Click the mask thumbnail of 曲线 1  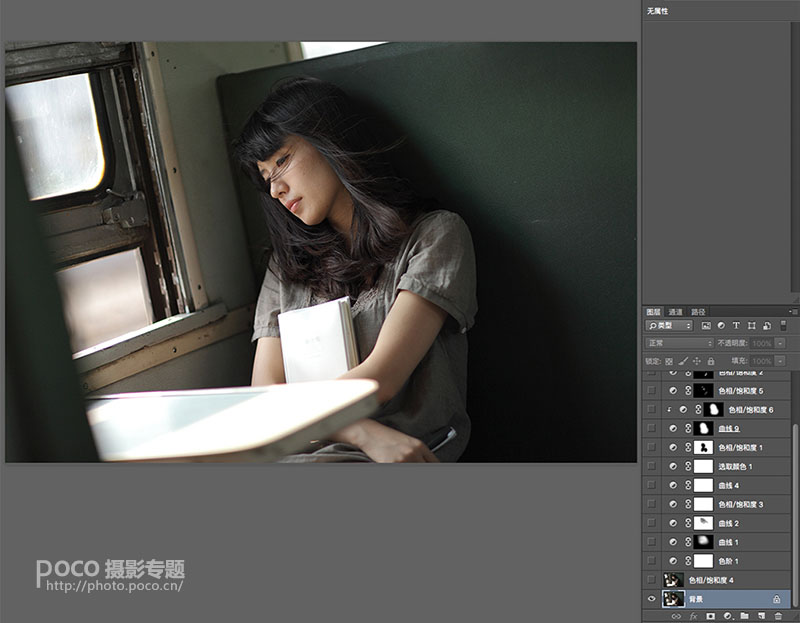coord(704,542)
